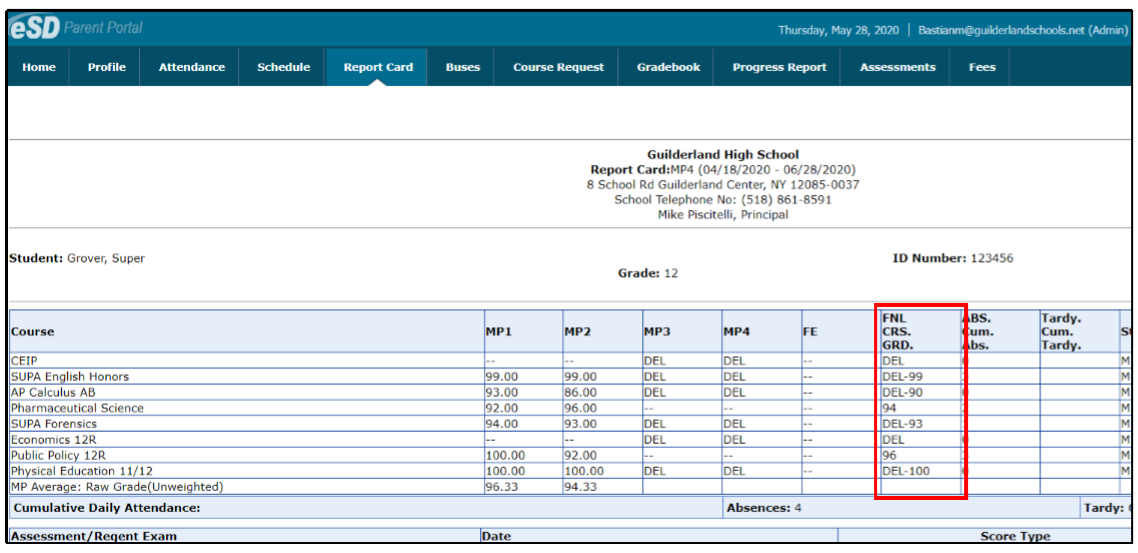The image size is (1138, 553).
Task: Click the MP1 average 96.33
Action: coord(501,486)
